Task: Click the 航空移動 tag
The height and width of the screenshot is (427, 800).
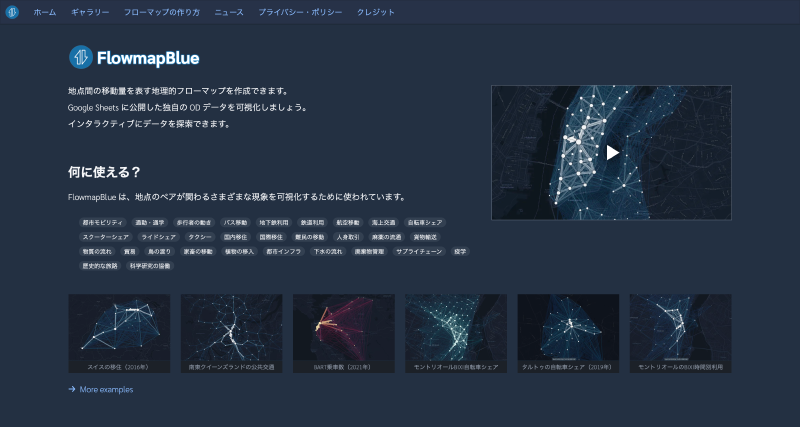Action: (x=348, y=222)
